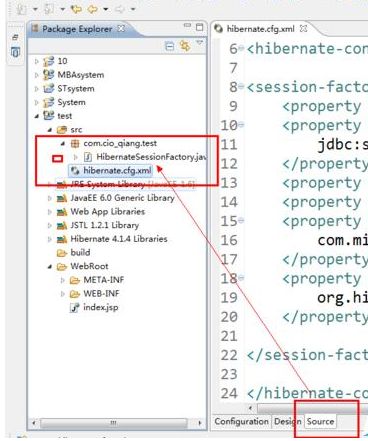Expand Hibernate 4.1.4 Libraries node

(x=50, y=239)
